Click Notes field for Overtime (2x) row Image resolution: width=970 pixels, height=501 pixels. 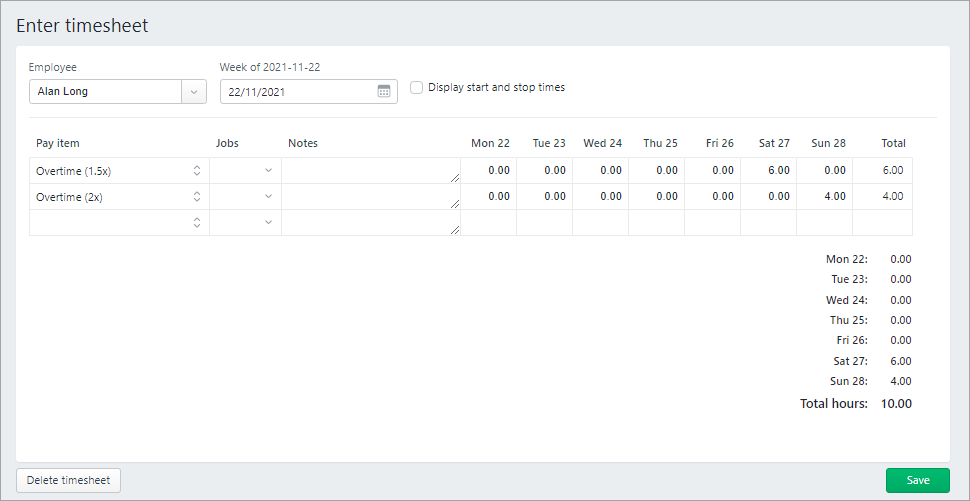(x=370, y=197)
